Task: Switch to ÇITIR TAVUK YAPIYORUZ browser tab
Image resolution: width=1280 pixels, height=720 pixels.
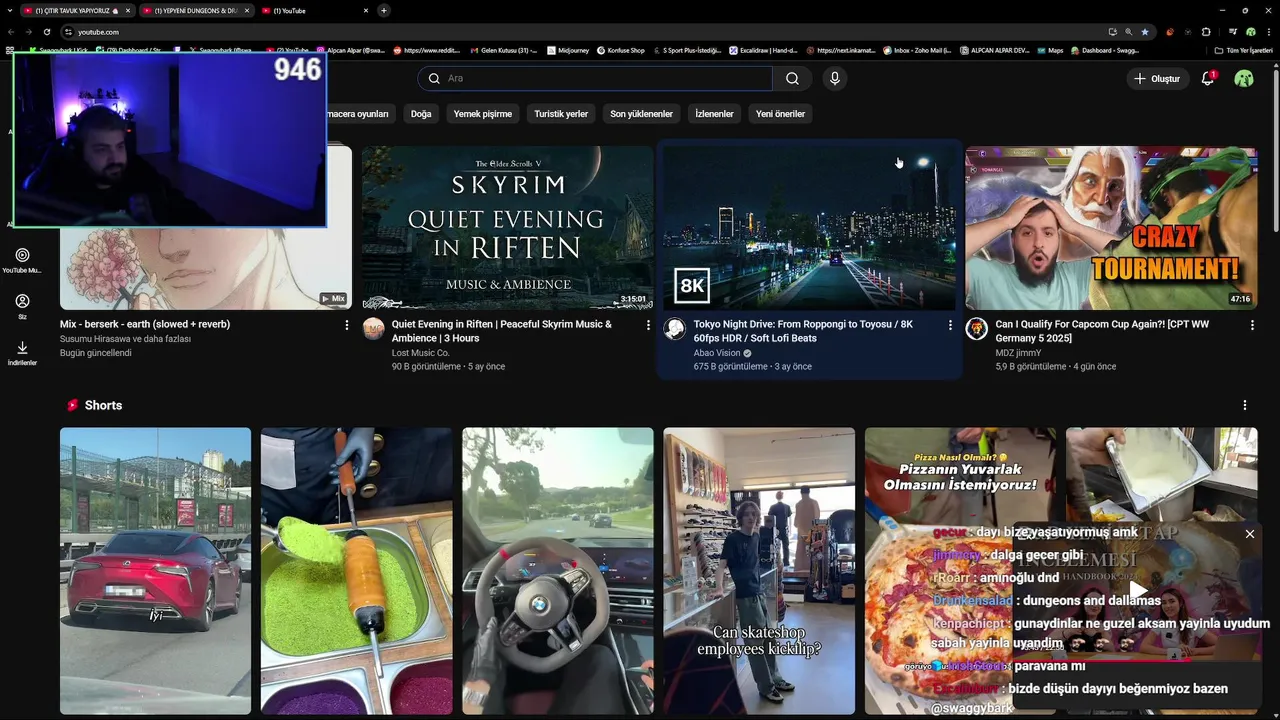Action: click(x=77, y=10)
